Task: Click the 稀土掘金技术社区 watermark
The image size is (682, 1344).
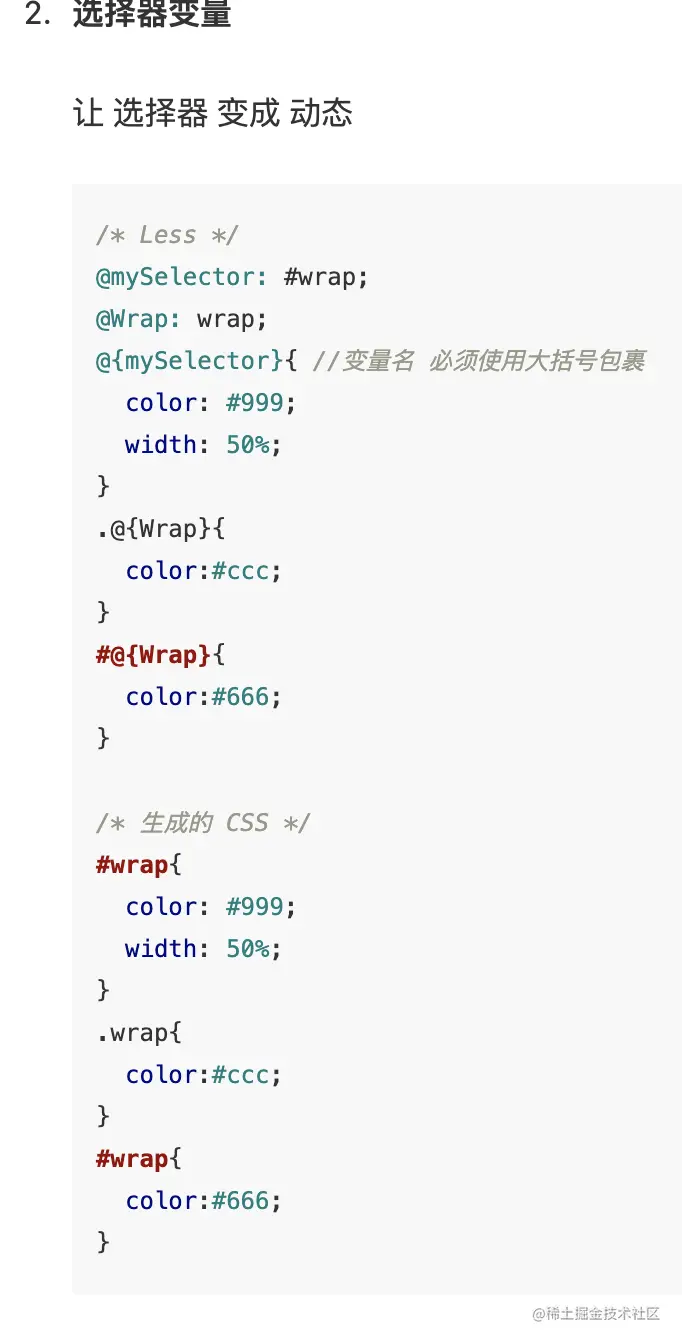Action: point(596,1313)
